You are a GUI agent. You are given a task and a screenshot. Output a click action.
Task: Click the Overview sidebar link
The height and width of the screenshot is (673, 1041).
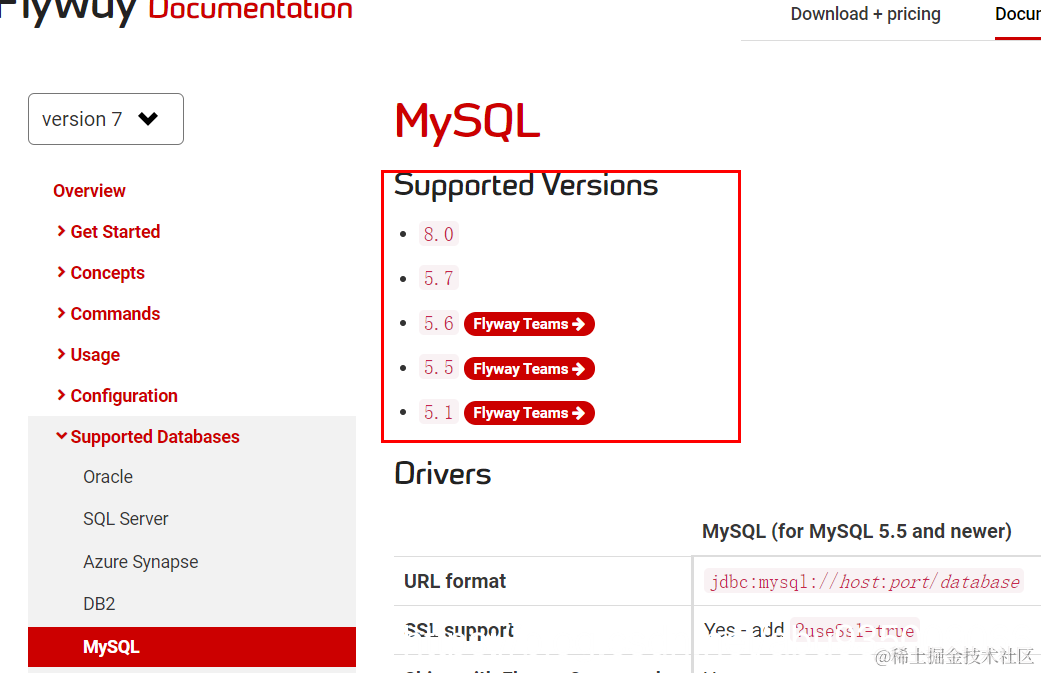[x=89, y=191]
